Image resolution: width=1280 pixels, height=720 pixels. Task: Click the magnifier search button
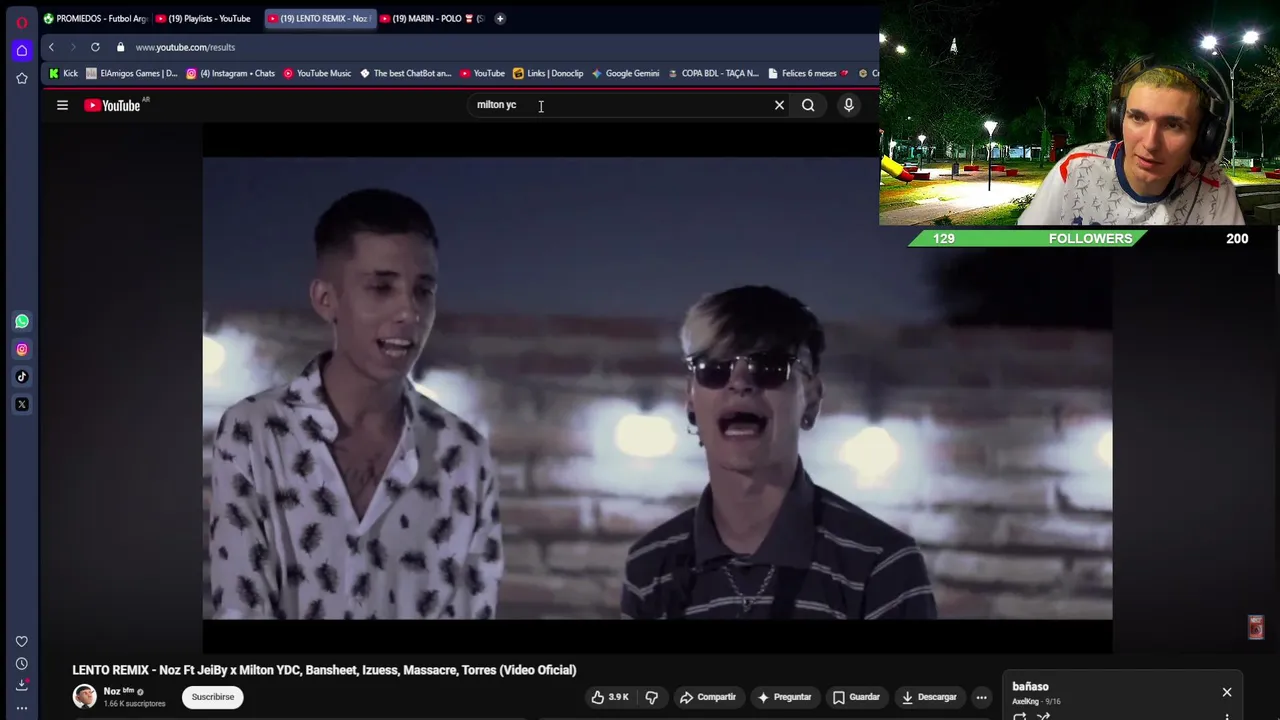tap(808, 105)
